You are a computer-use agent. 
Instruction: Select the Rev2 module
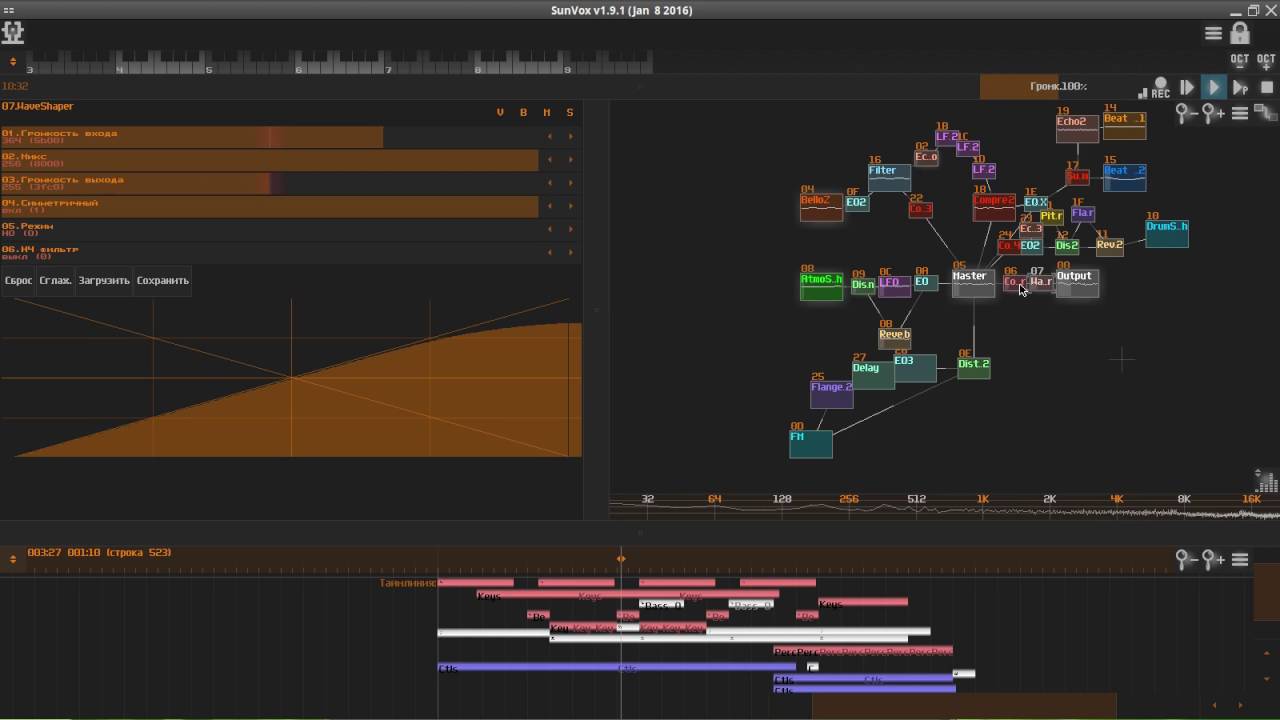(x=1109, y=247)
